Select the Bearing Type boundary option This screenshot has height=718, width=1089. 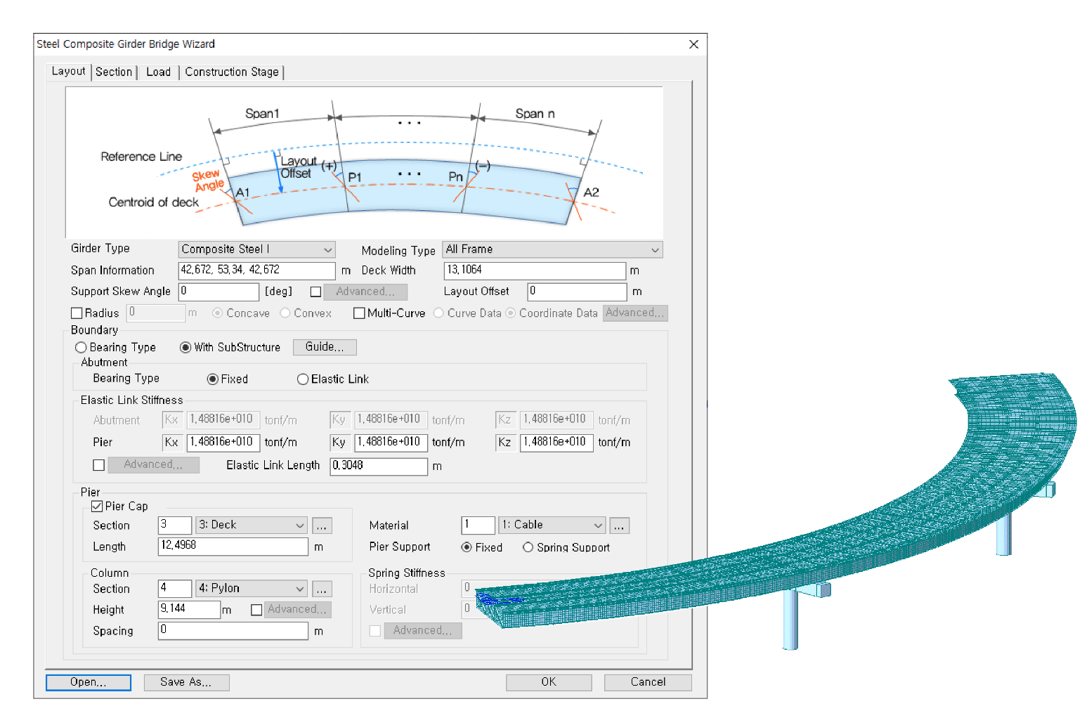[x=82, y=348]
